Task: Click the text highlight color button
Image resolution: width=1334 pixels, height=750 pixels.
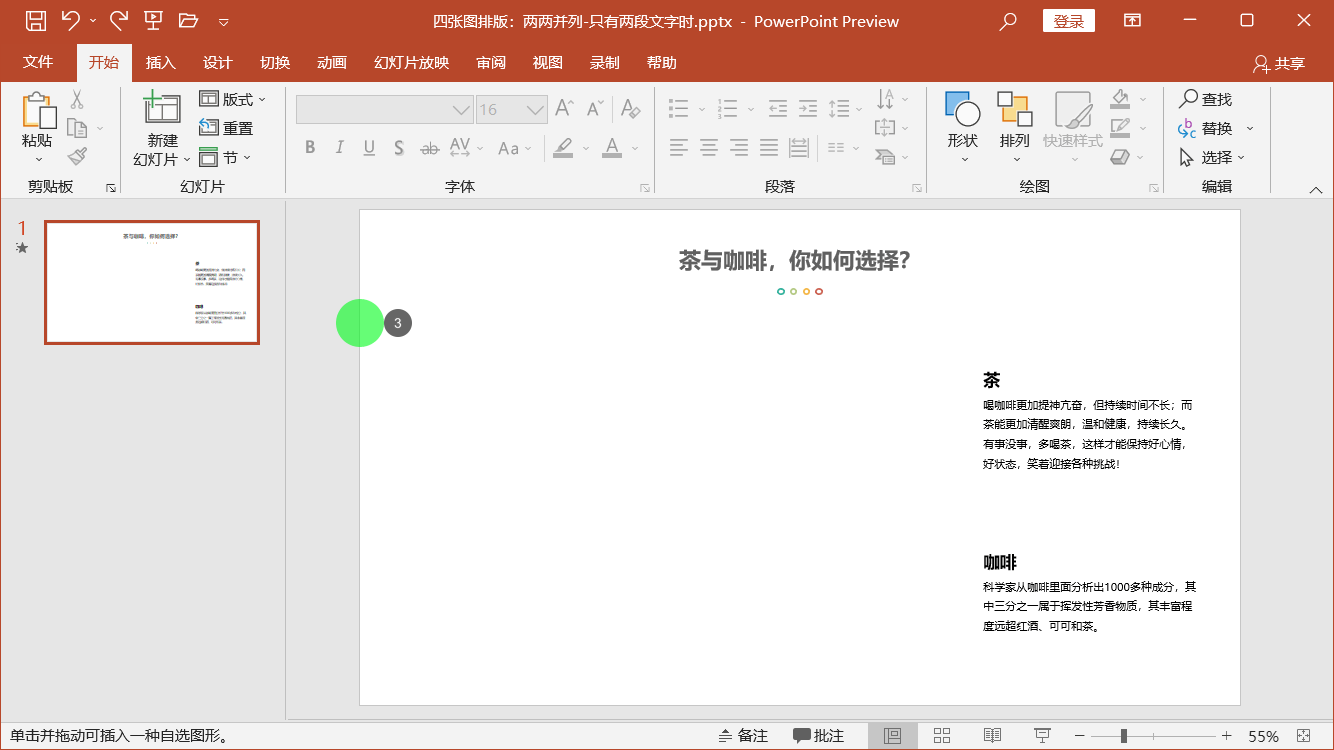Action: point(563,148)
